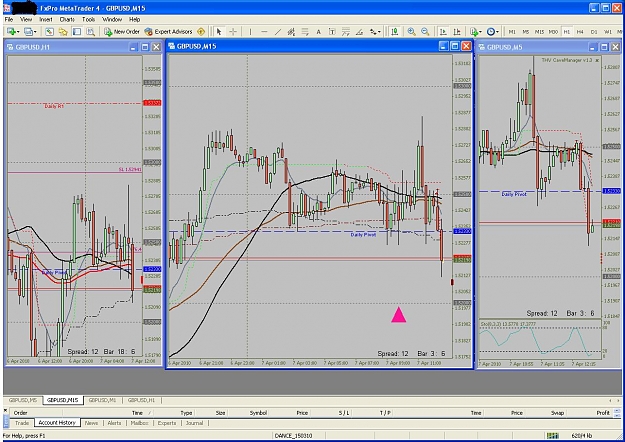Click the yellow diamond icon beside Expert Advisors
This screenshot has height=442, width=625.
click(201, 31)
